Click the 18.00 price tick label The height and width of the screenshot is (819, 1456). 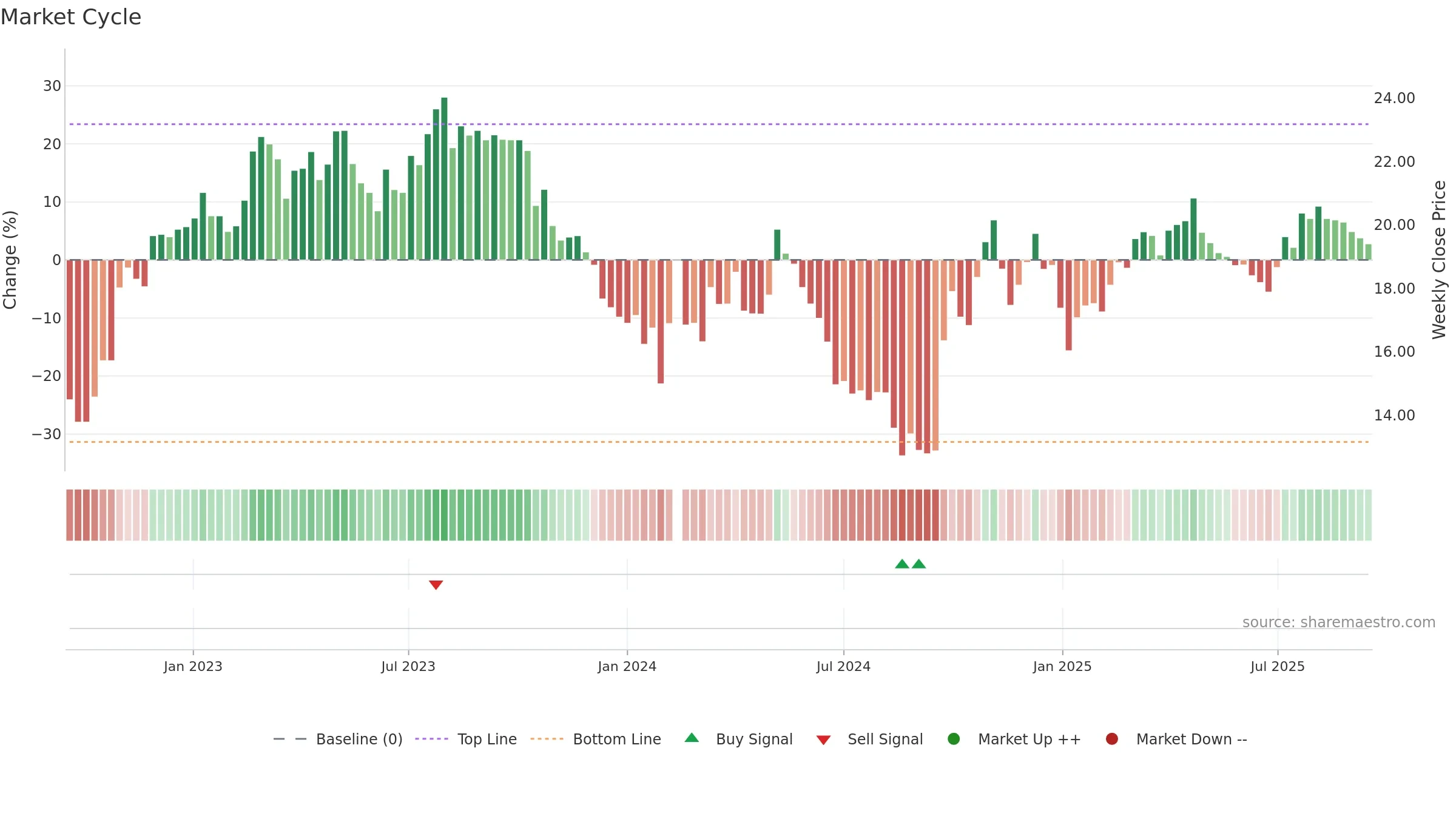click(1394, 289)
